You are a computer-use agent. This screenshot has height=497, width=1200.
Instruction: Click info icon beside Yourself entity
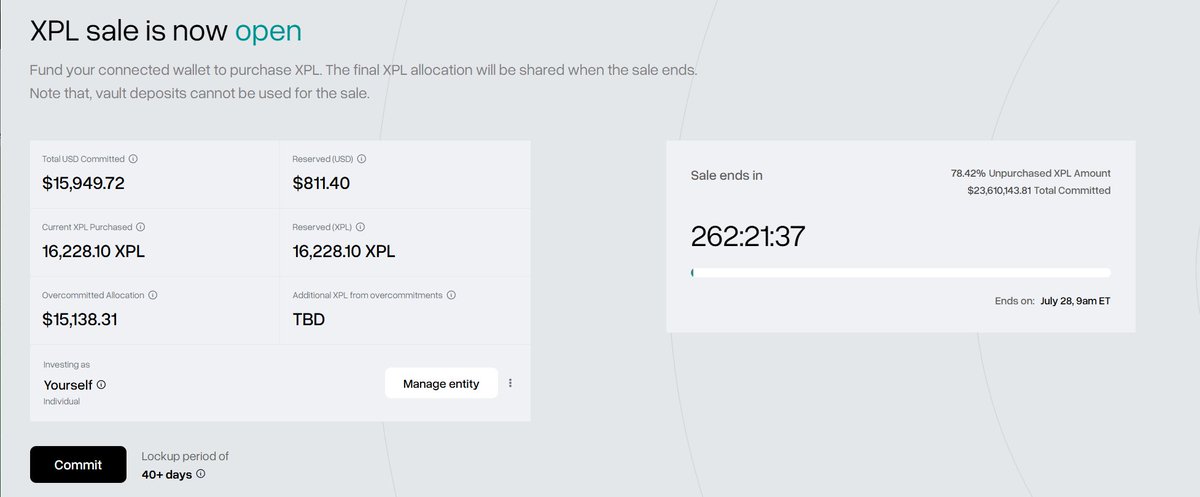tap(101, 384)
